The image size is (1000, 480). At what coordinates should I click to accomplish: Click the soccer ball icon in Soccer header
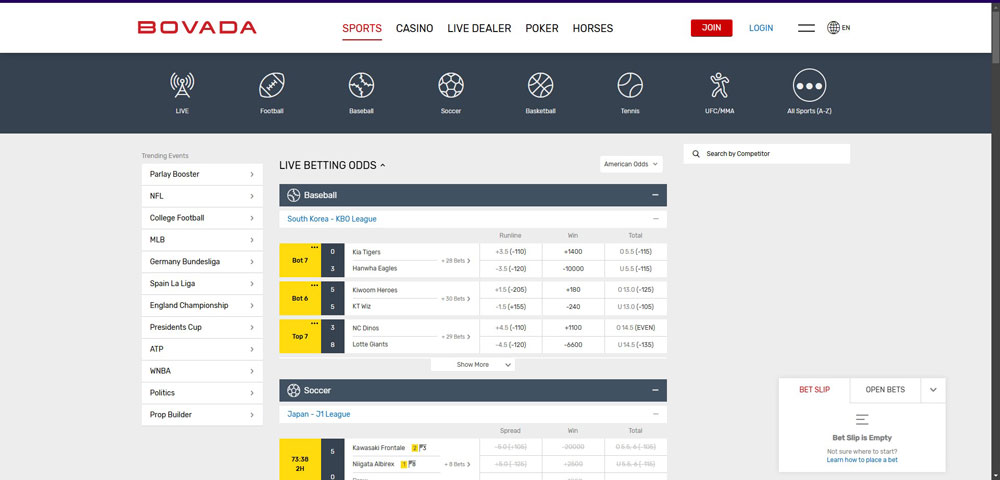click(293, 390)
